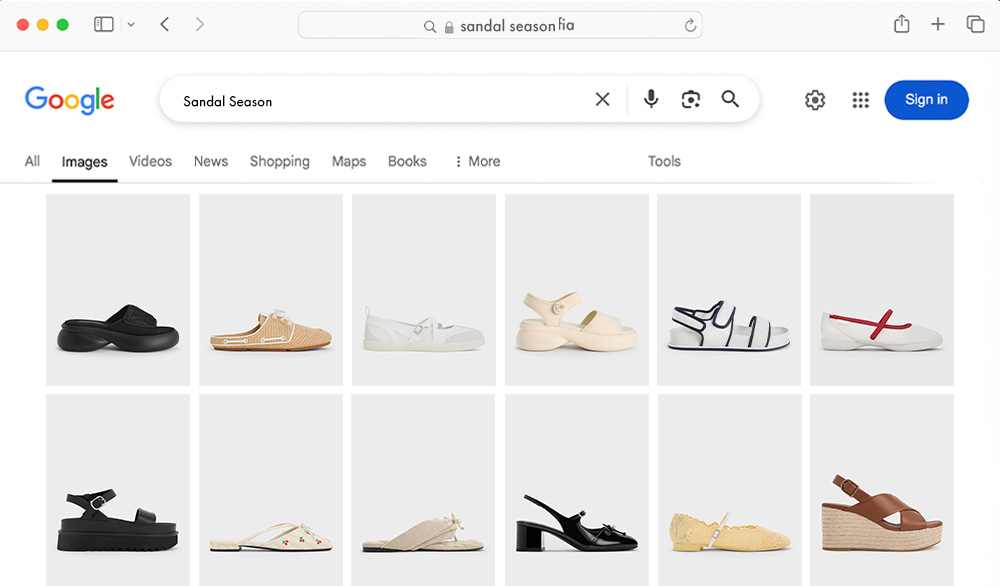1000x586 pixels.
Task: Open the brown espadrille wedge sandal image
Action: tap(881, 490)
